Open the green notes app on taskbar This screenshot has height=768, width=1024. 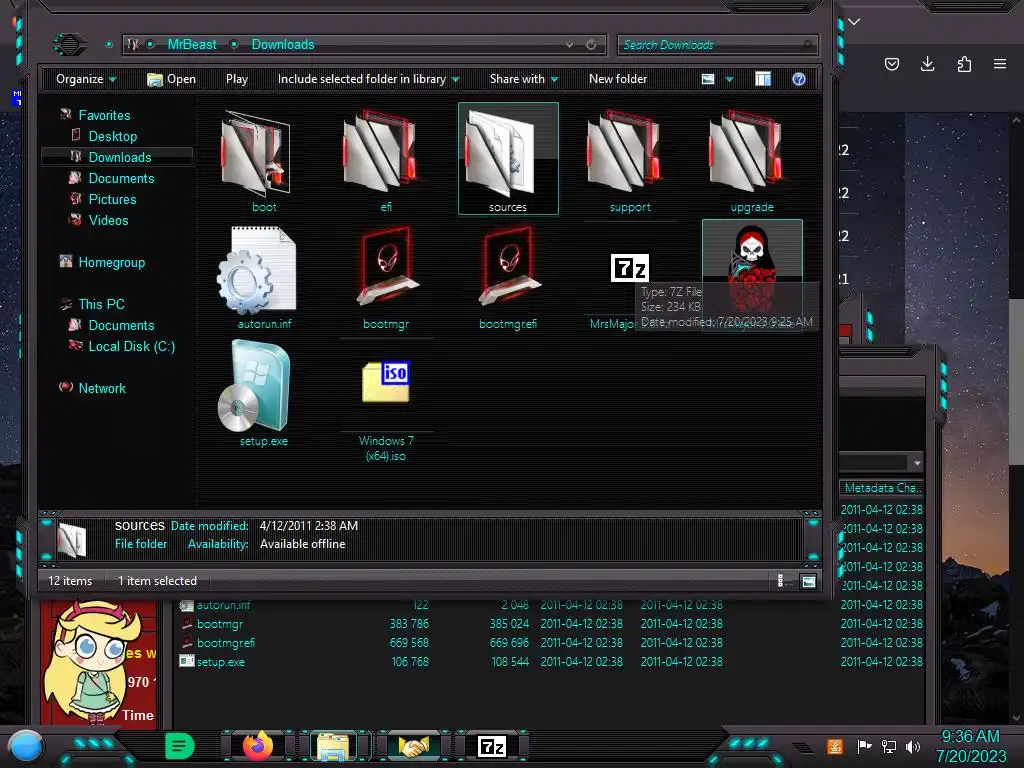(179, 746)
